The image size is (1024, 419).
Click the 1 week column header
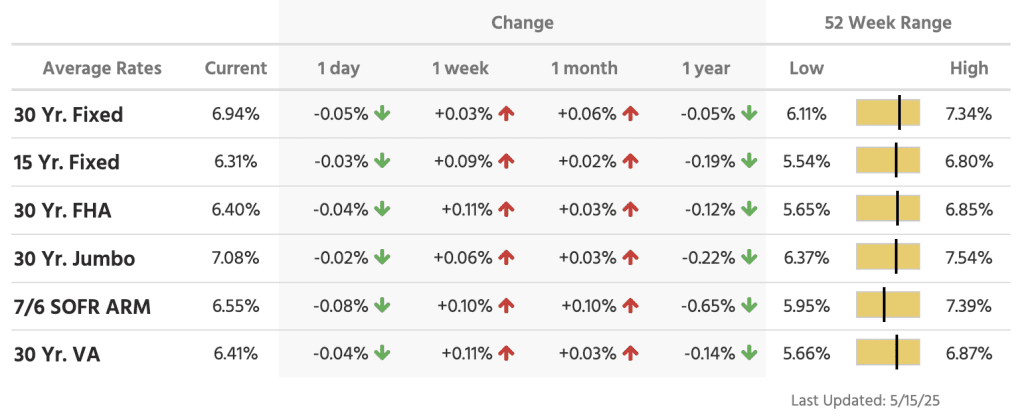pos(459,69)
